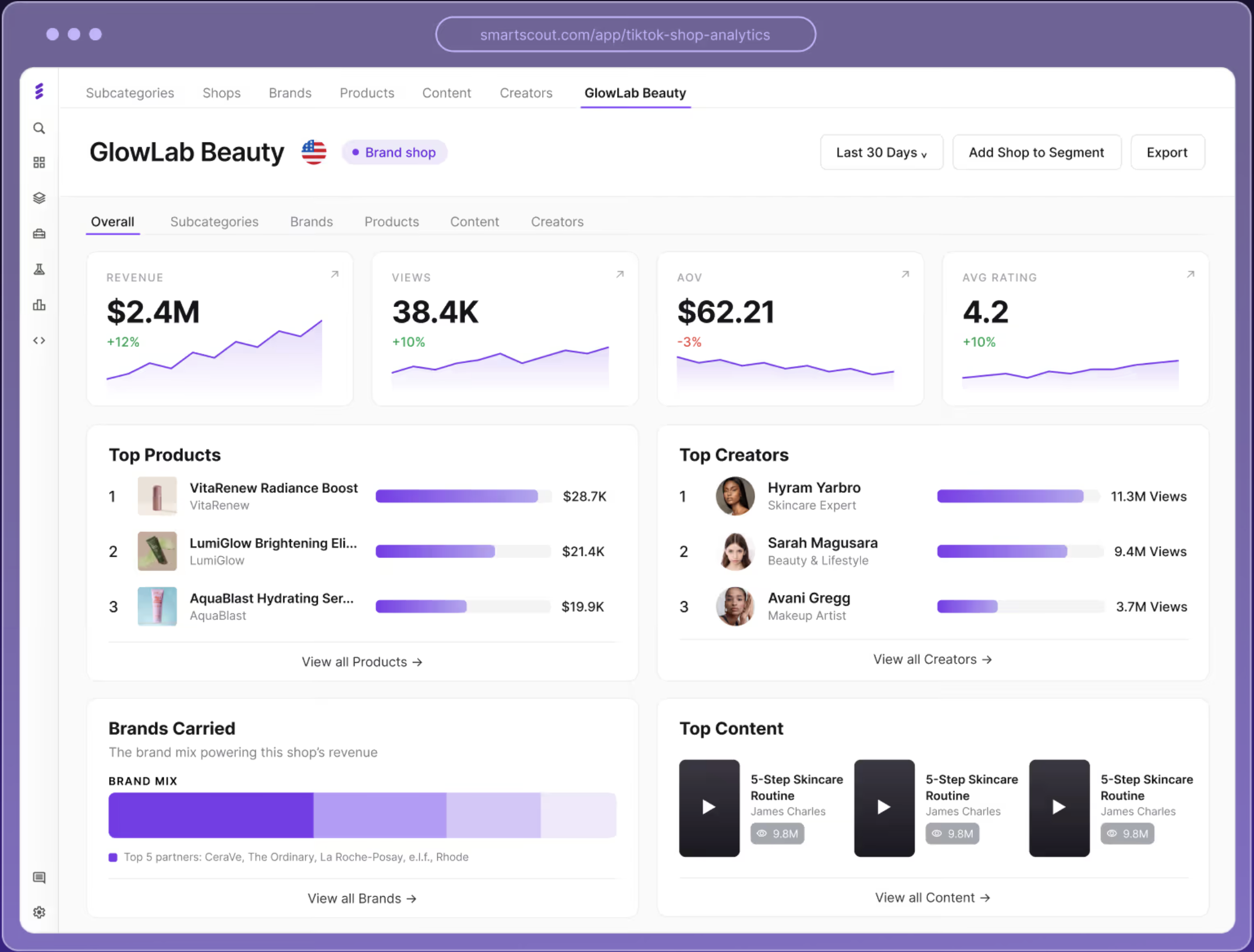Select the GlowLab Beauty top tab
The height and width of the screenshot is (952, 1254).
coord(635,93)
